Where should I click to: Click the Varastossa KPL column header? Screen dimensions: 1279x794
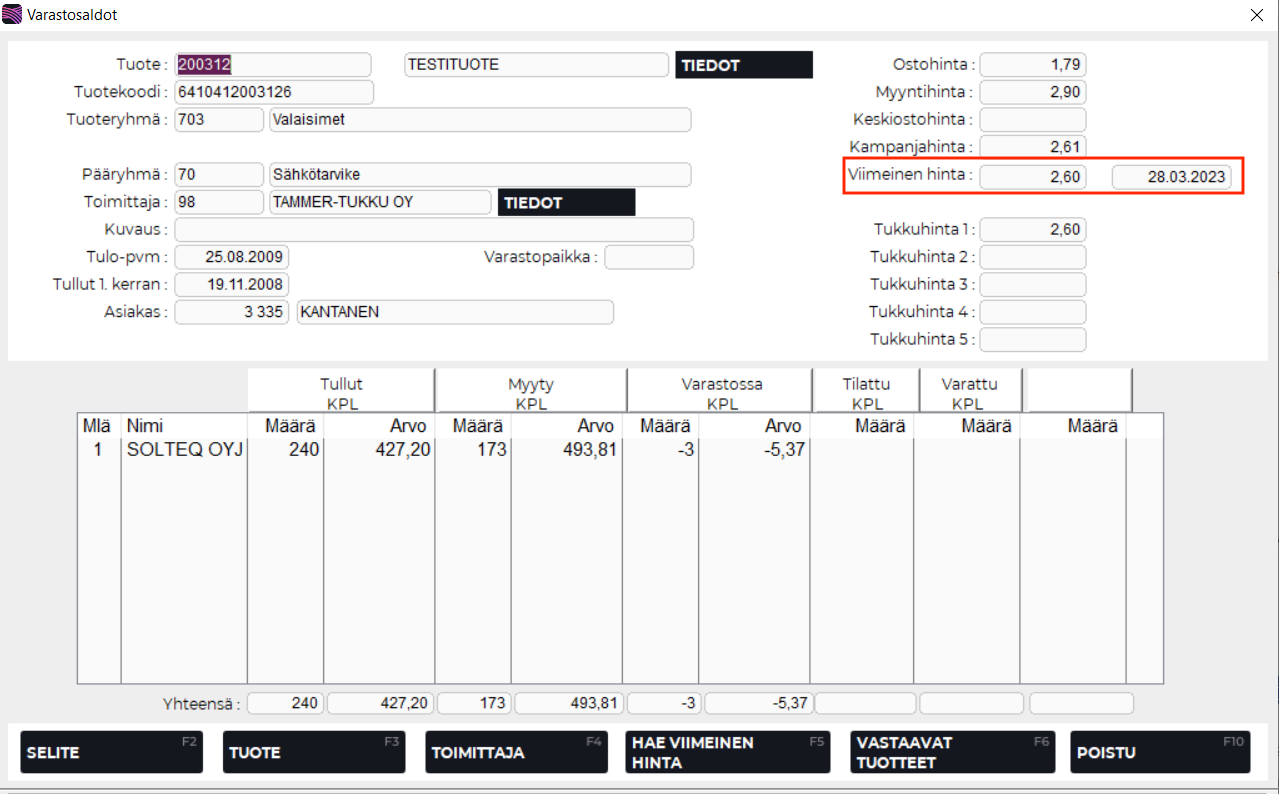point(721,393)
